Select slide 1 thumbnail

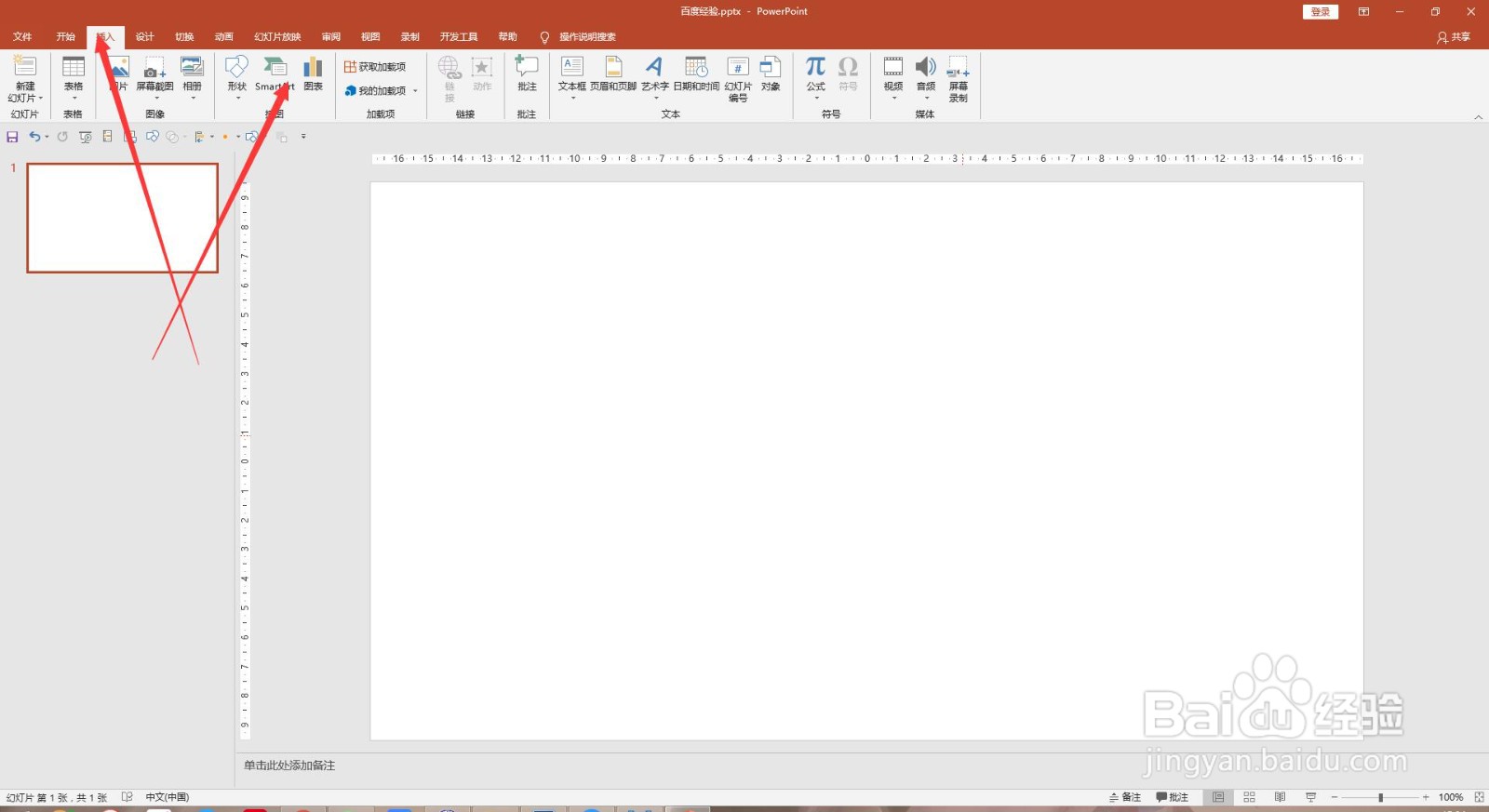coord(123,218)
